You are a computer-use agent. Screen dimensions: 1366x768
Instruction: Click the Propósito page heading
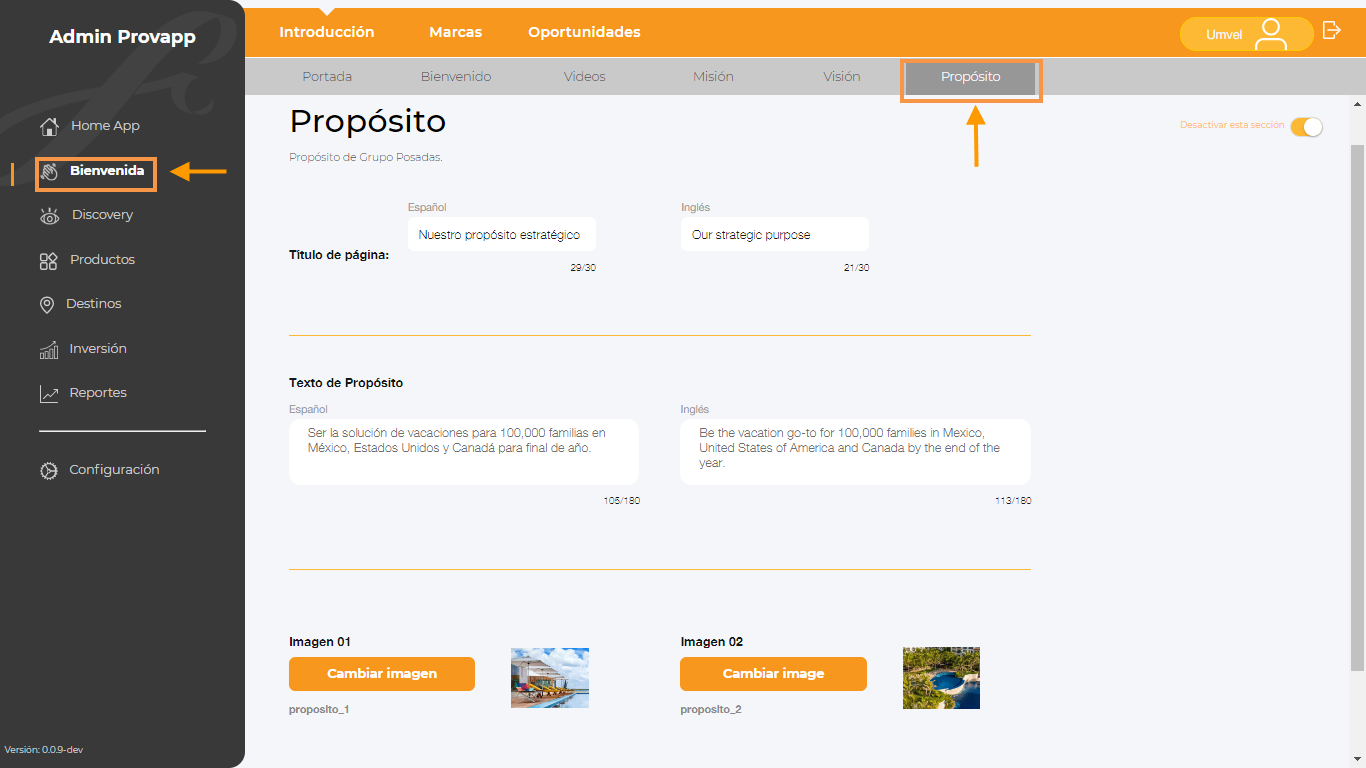(x=368, y=122)
